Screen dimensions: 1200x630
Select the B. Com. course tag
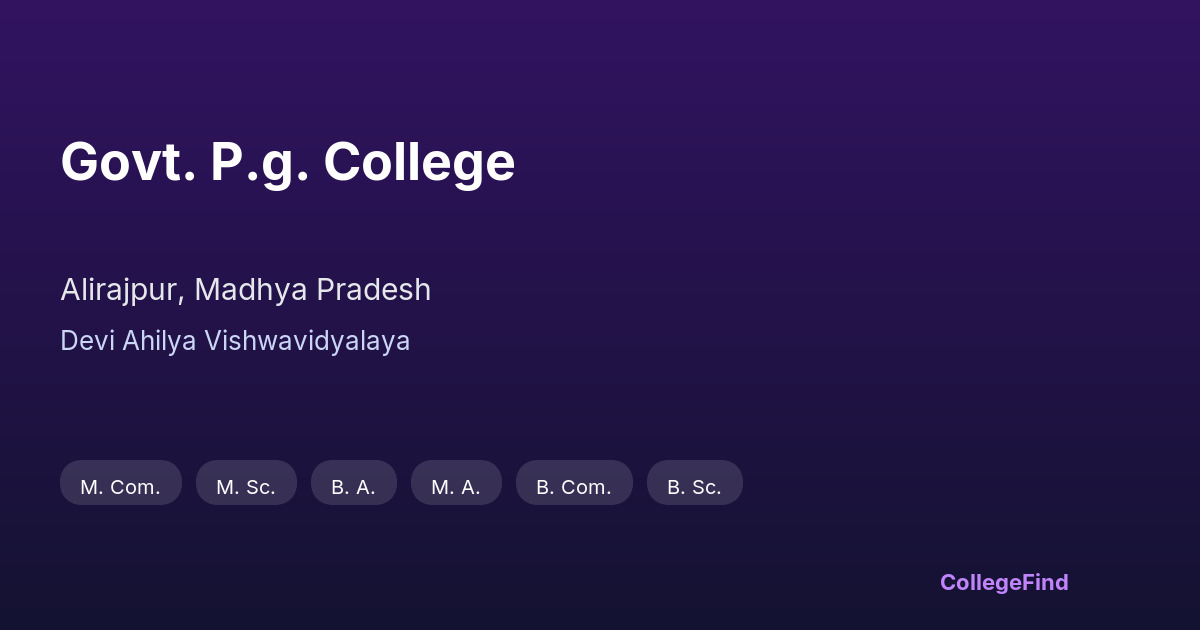(x=574, y=483)
